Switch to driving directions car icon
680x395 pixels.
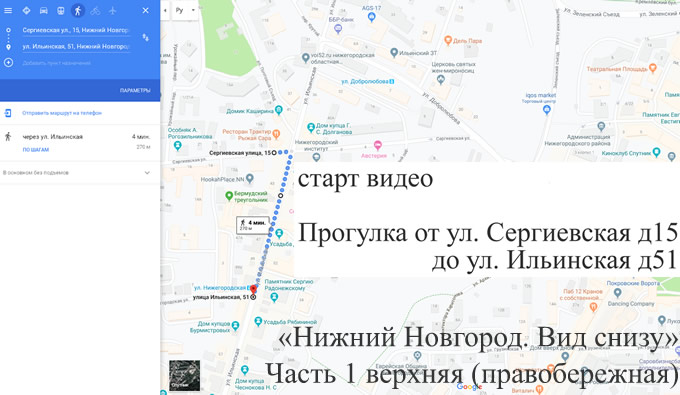point(43,10)
